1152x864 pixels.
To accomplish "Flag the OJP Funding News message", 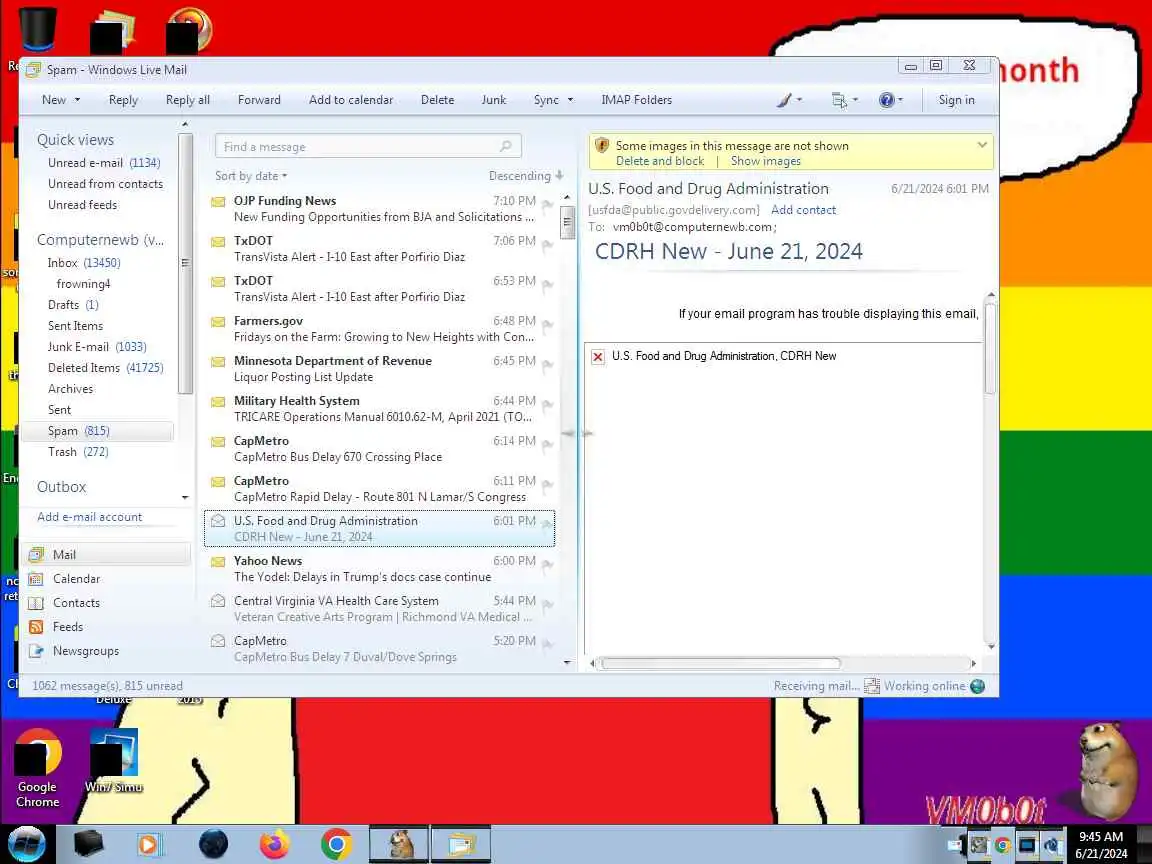I will coord(547,204).
